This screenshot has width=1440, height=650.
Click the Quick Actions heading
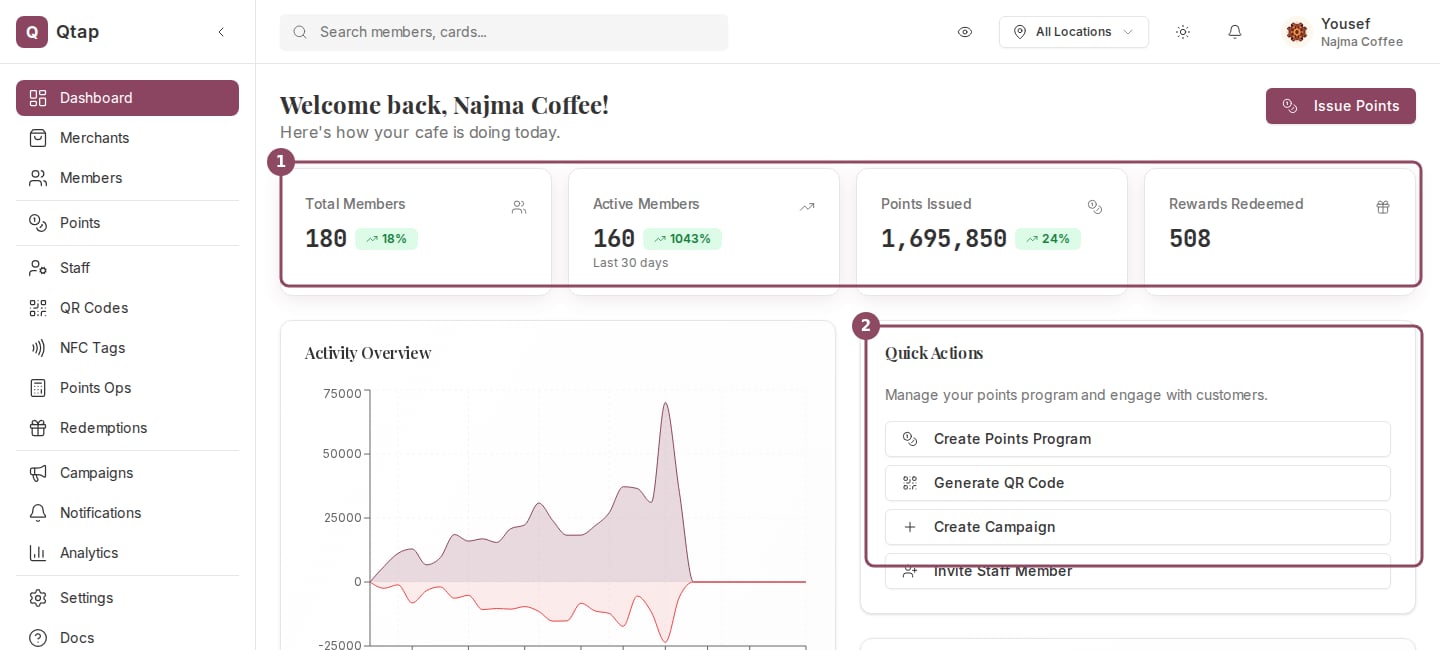click(x=934, y=353)
